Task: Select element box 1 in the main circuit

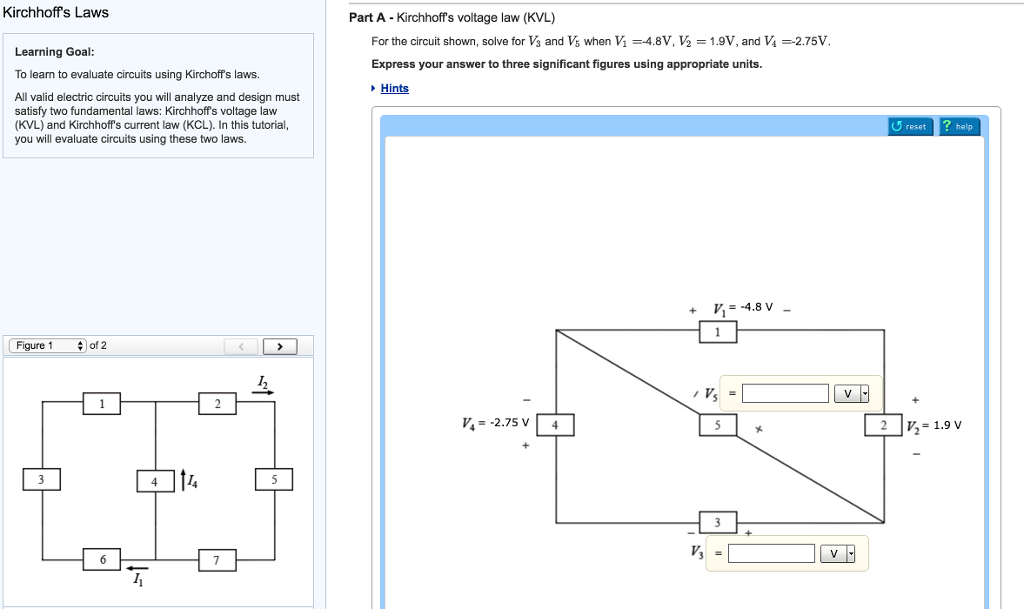Action: (x=718, y=331)
